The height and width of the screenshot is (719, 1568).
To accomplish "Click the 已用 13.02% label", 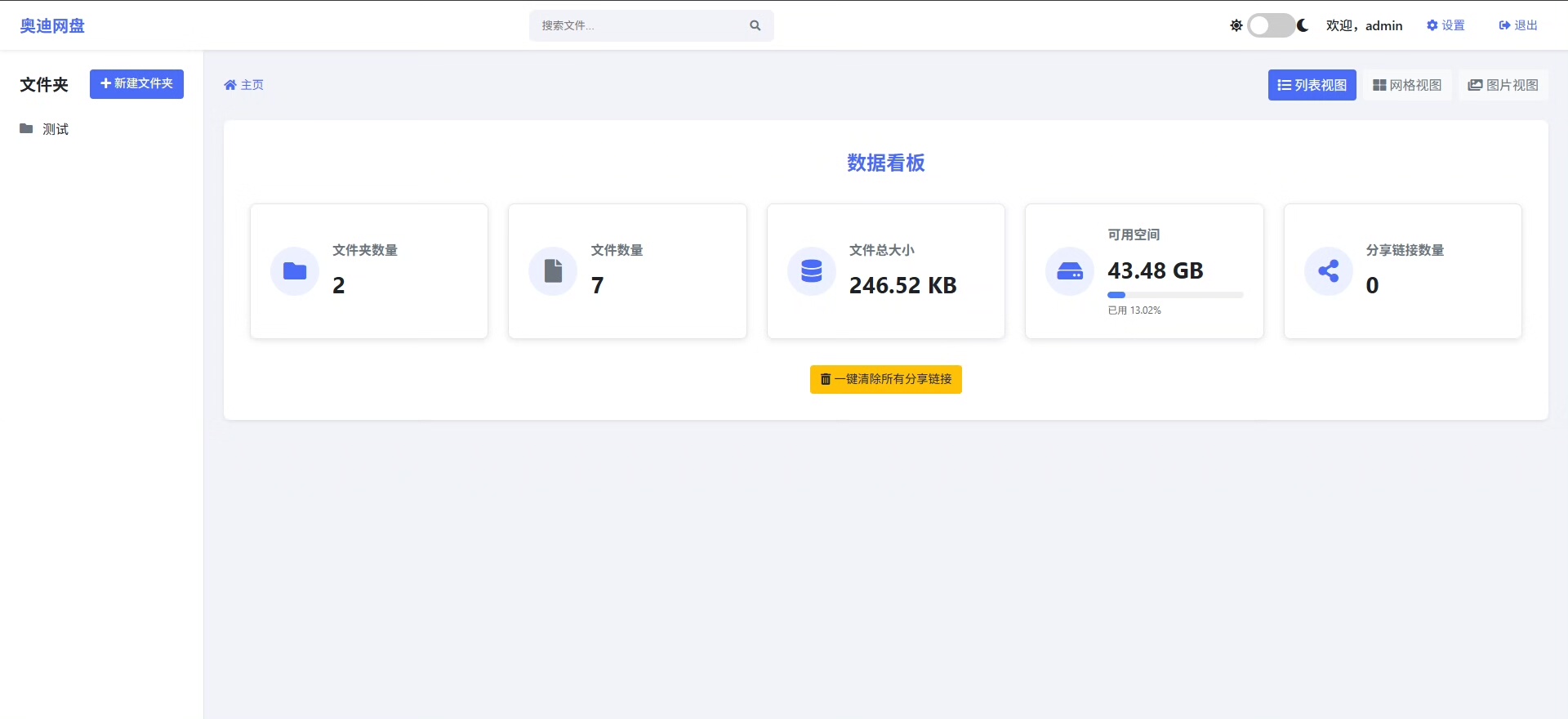I will click(1134, 310).
